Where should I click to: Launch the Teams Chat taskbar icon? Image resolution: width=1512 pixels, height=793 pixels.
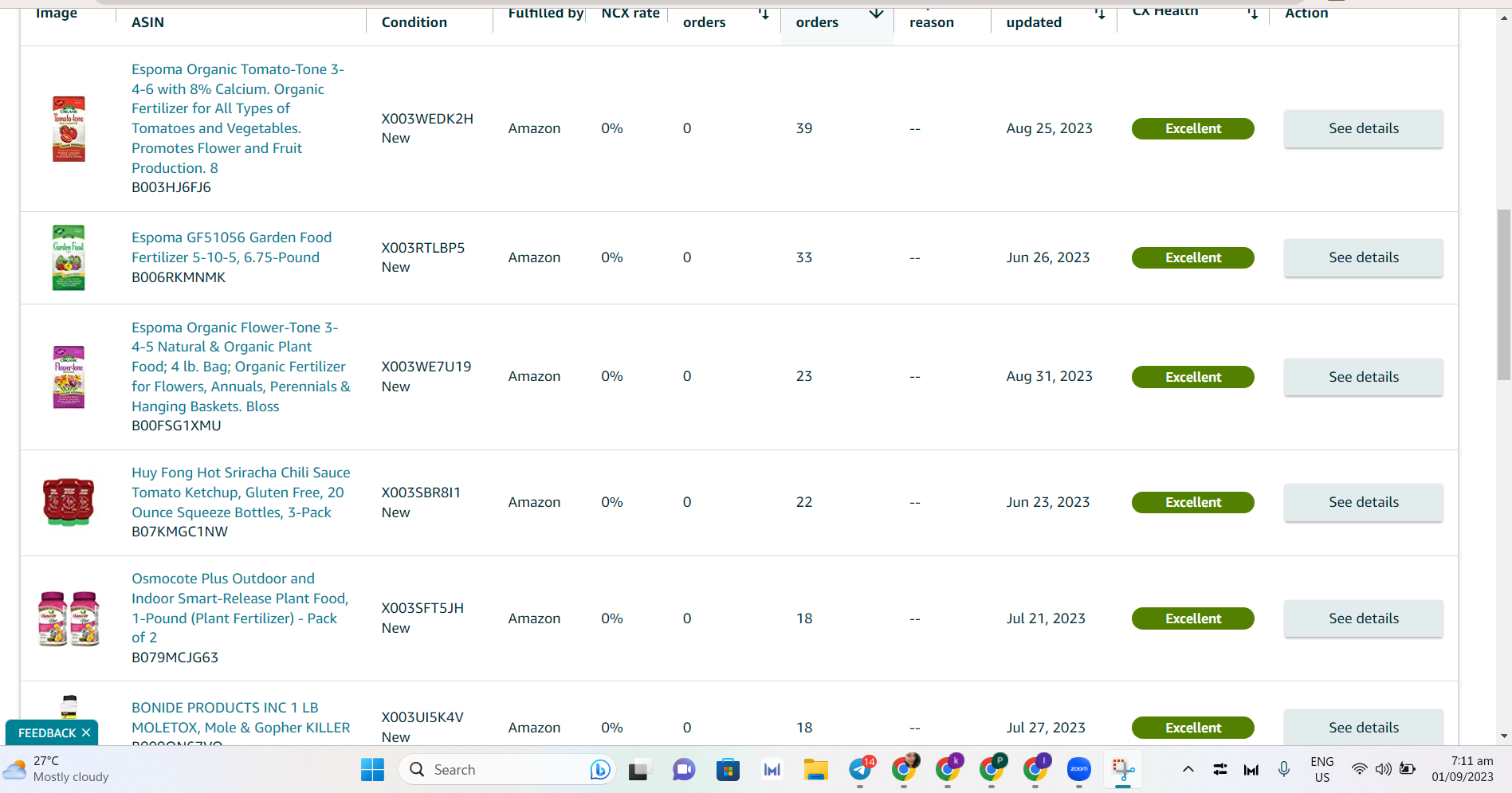[684, 770]
